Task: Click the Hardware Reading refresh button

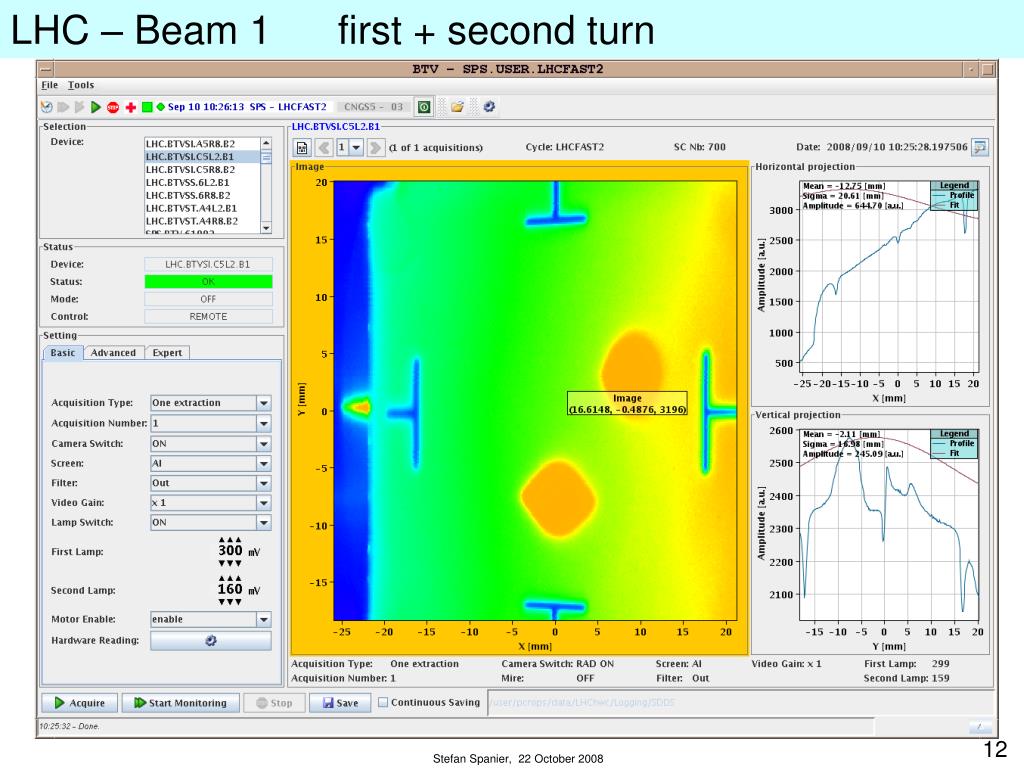Action: [x=210, y=641]
